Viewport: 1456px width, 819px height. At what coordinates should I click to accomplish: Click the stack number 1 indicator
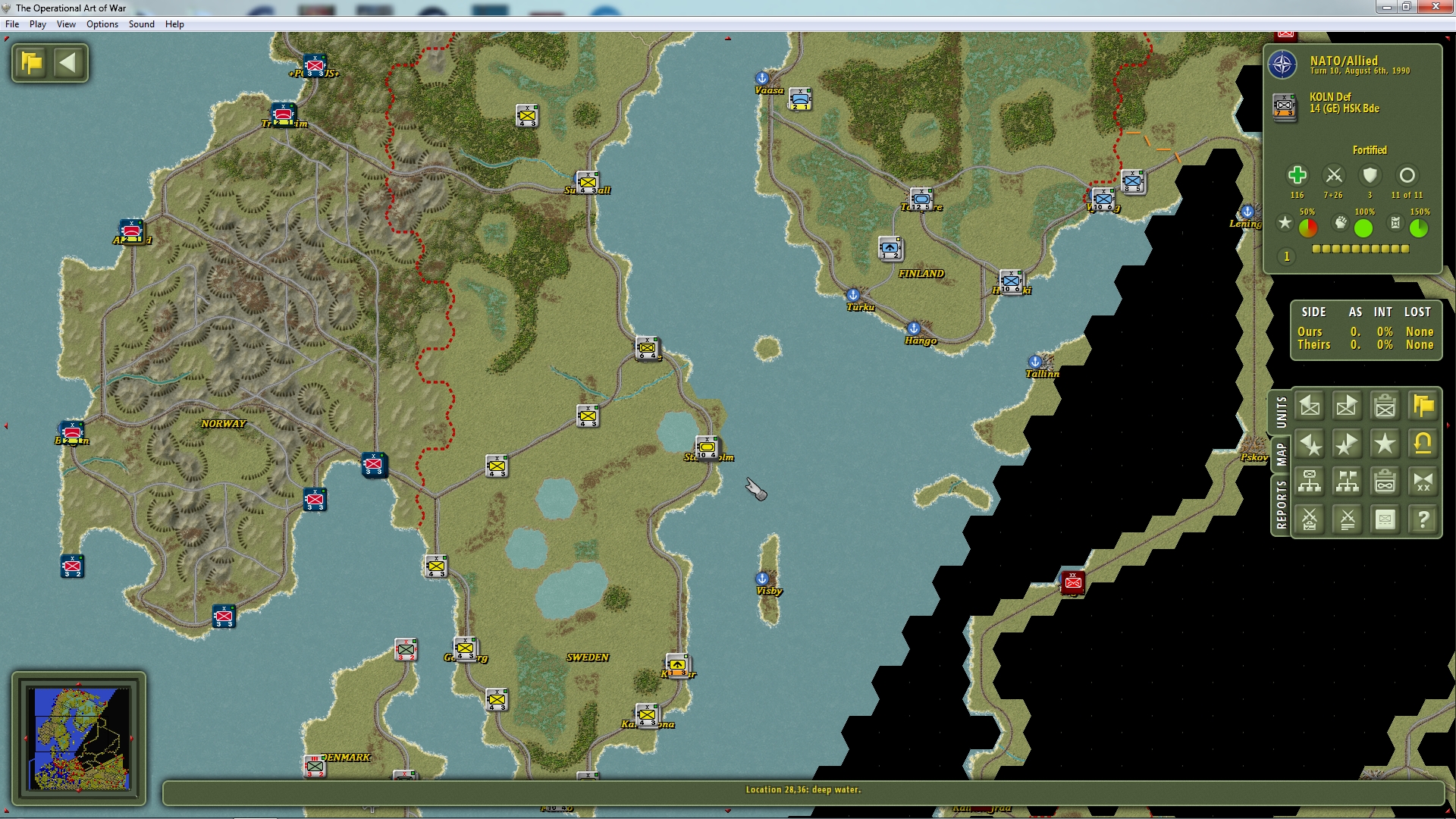coord(1286,256)
